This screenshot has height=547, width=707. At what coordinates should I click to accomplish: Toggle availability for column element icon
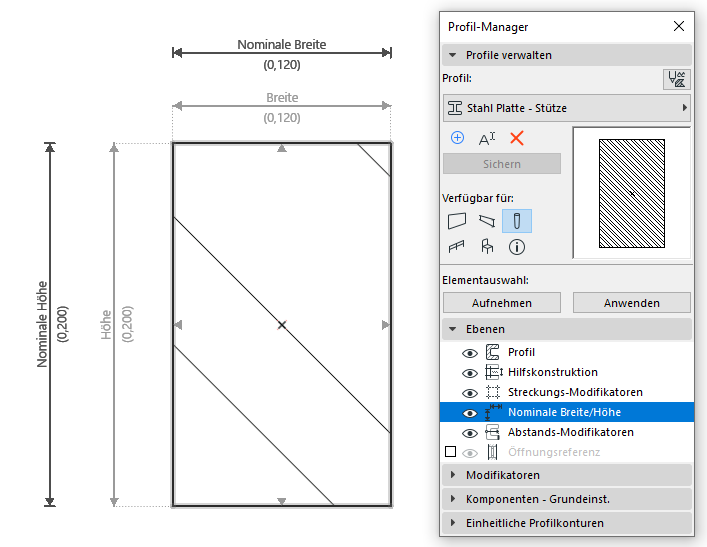point(517,221)
